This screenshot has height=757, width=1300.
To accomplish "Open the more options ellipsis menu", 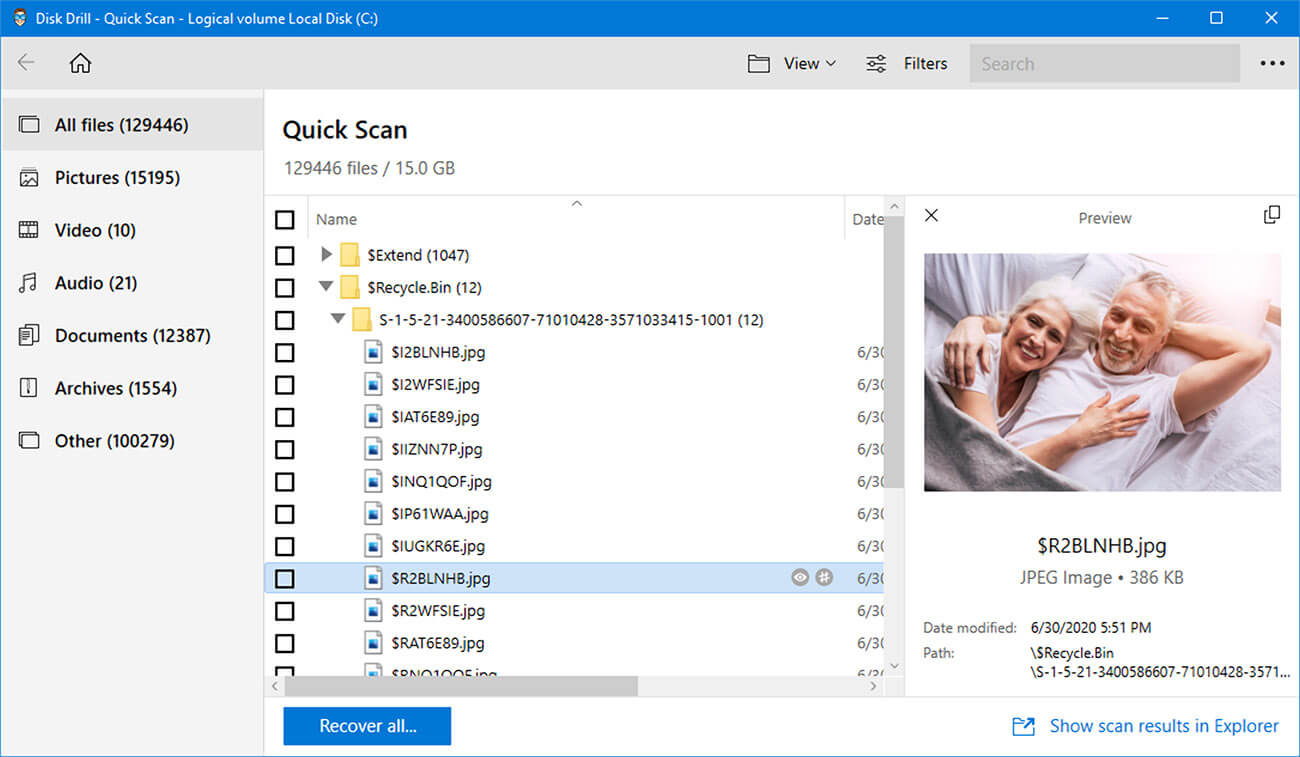I will pyautogui.click(x=1271, y=63).
